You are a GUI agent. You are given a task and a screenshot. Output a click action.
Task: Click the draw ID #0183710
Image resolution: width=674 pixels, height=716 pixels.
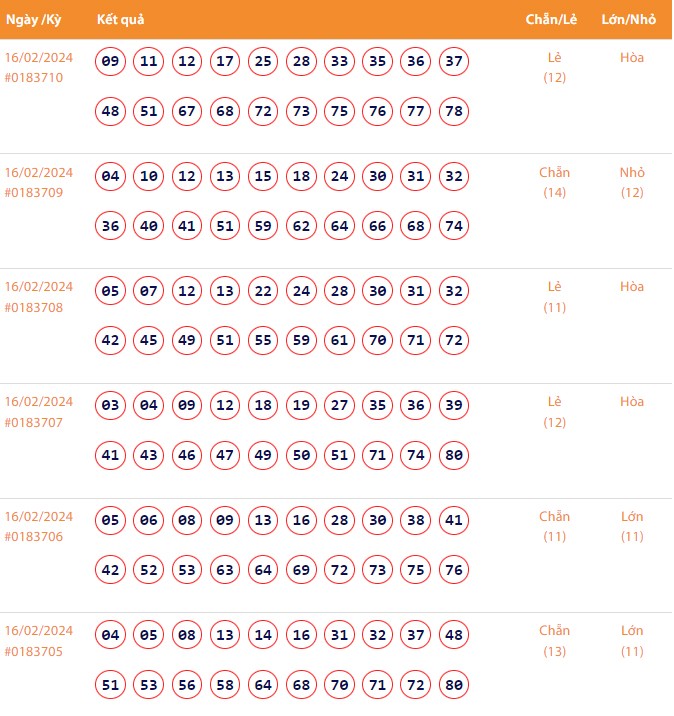(34, 78)
